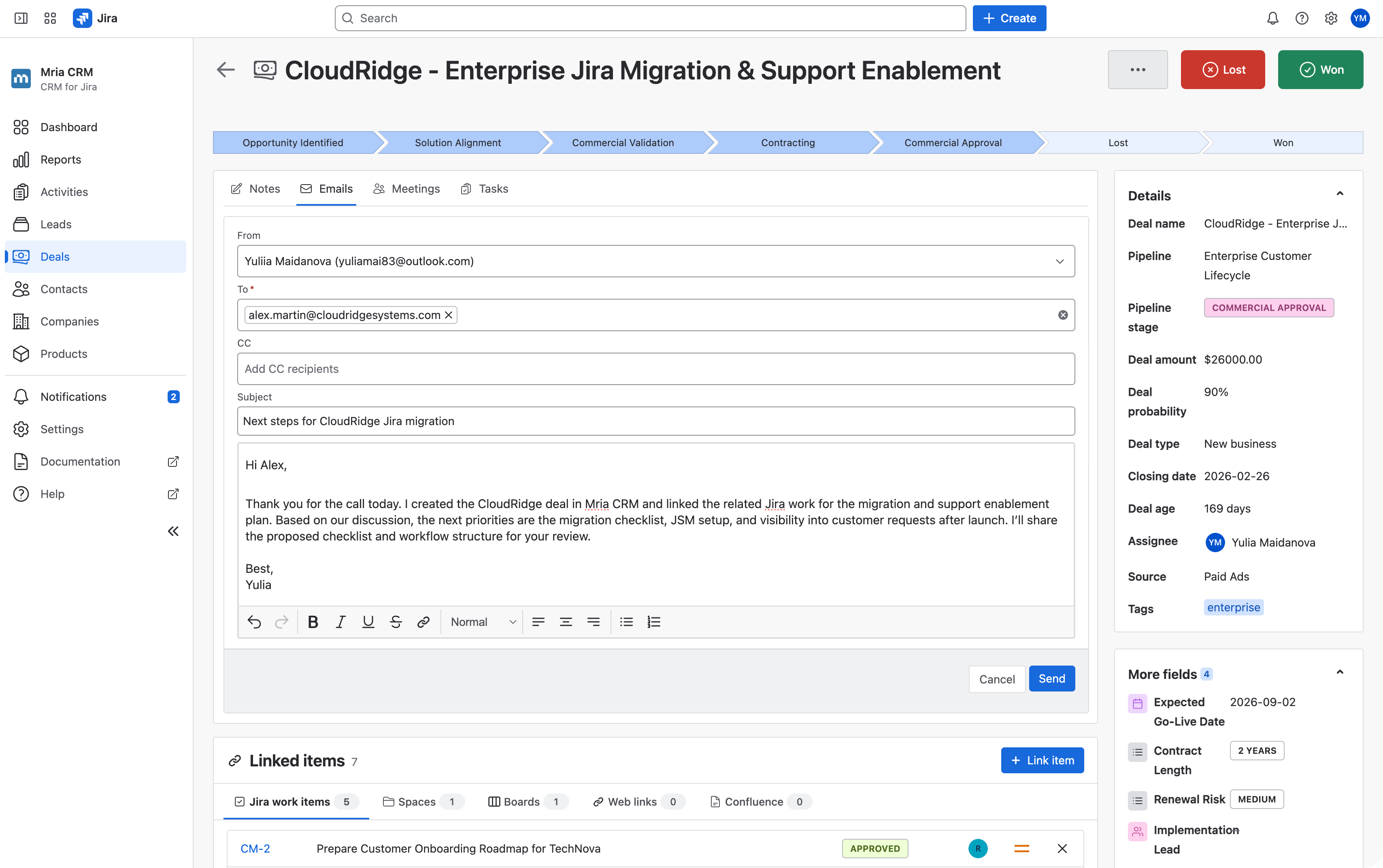Open the CM-2 work item link
The width and height of the screenshot is (1383, 868).
point(255,849)
